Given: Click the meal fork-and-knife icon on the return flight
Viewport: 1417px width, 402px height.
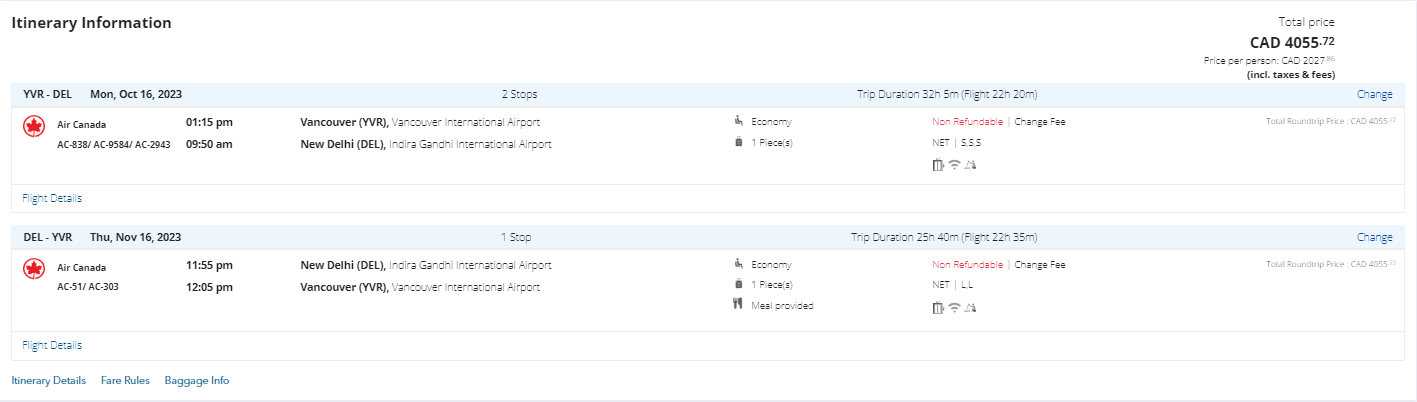Looking at the screenshot, I should point(738,305).
